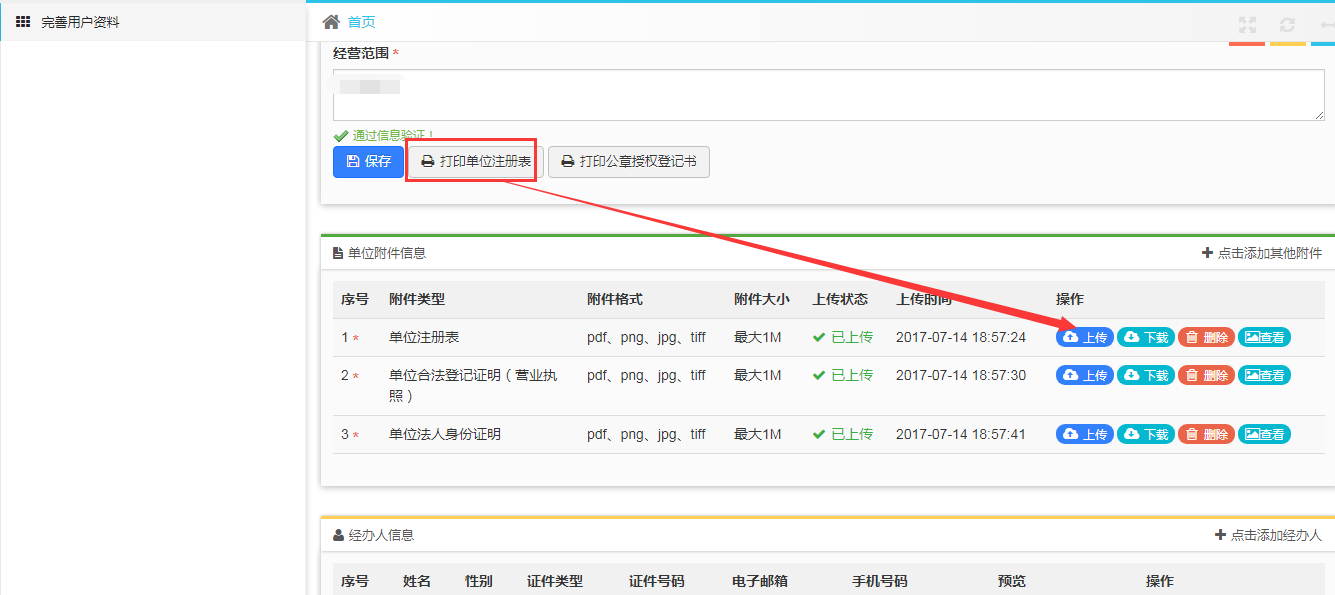
Task: Click the home icon in the breadcrumb
Action: 330,20
